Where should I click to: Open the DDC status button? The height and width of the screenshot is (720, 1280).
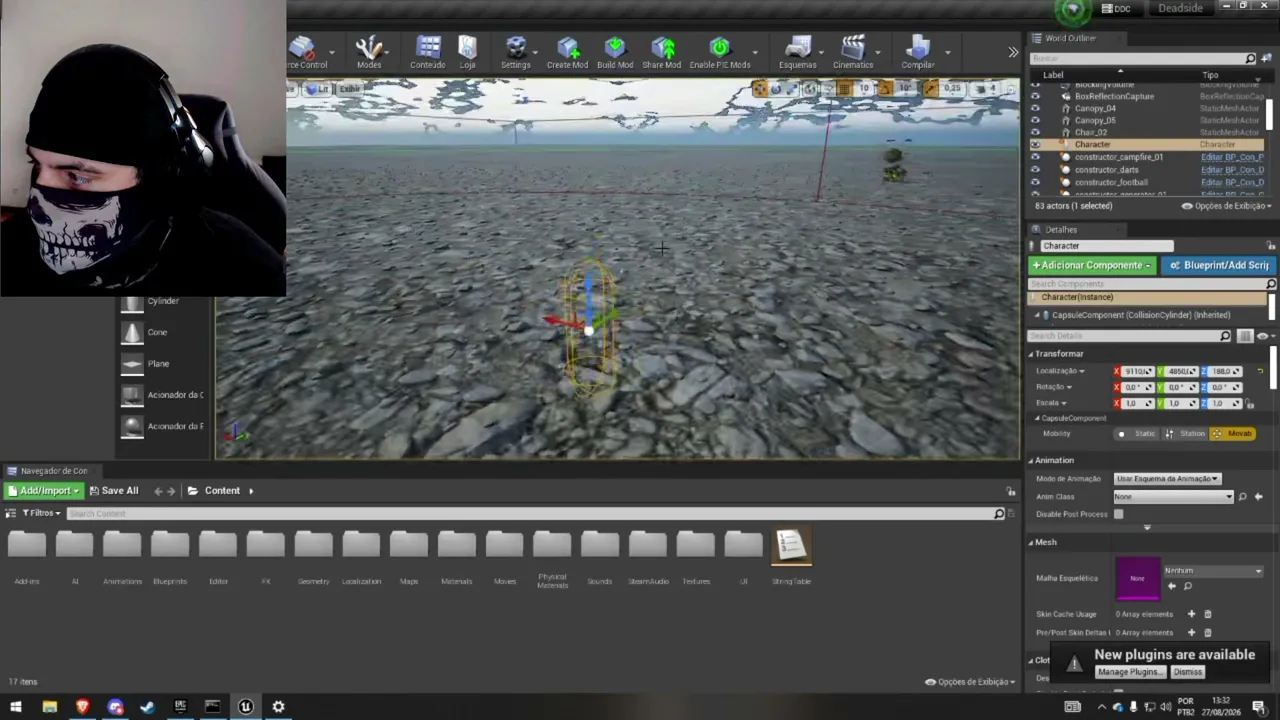coord(1116,9)
